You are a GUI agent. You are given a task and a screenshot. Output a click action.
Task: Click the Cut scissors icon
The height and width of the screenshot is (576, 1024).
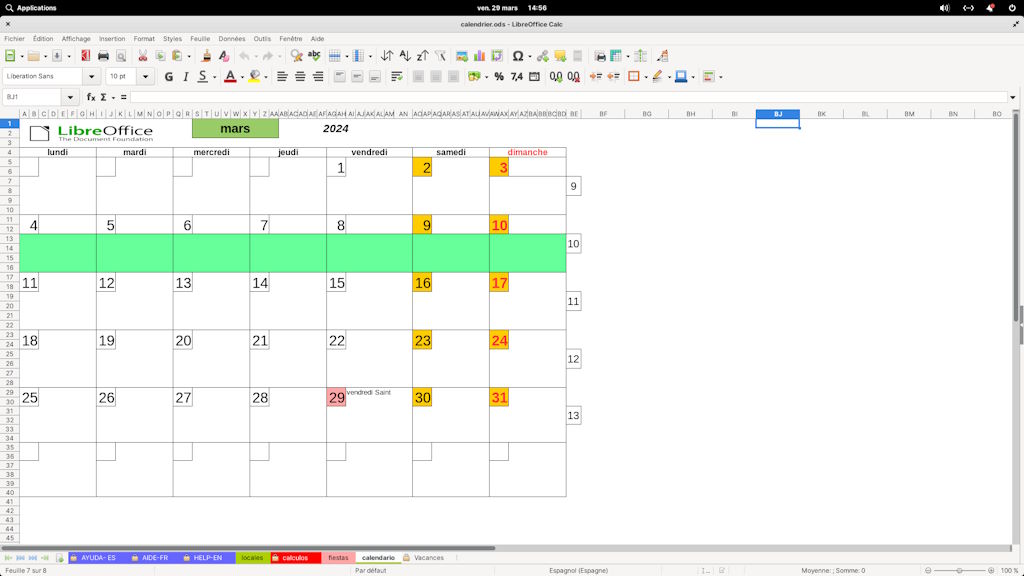pos(142,56)
